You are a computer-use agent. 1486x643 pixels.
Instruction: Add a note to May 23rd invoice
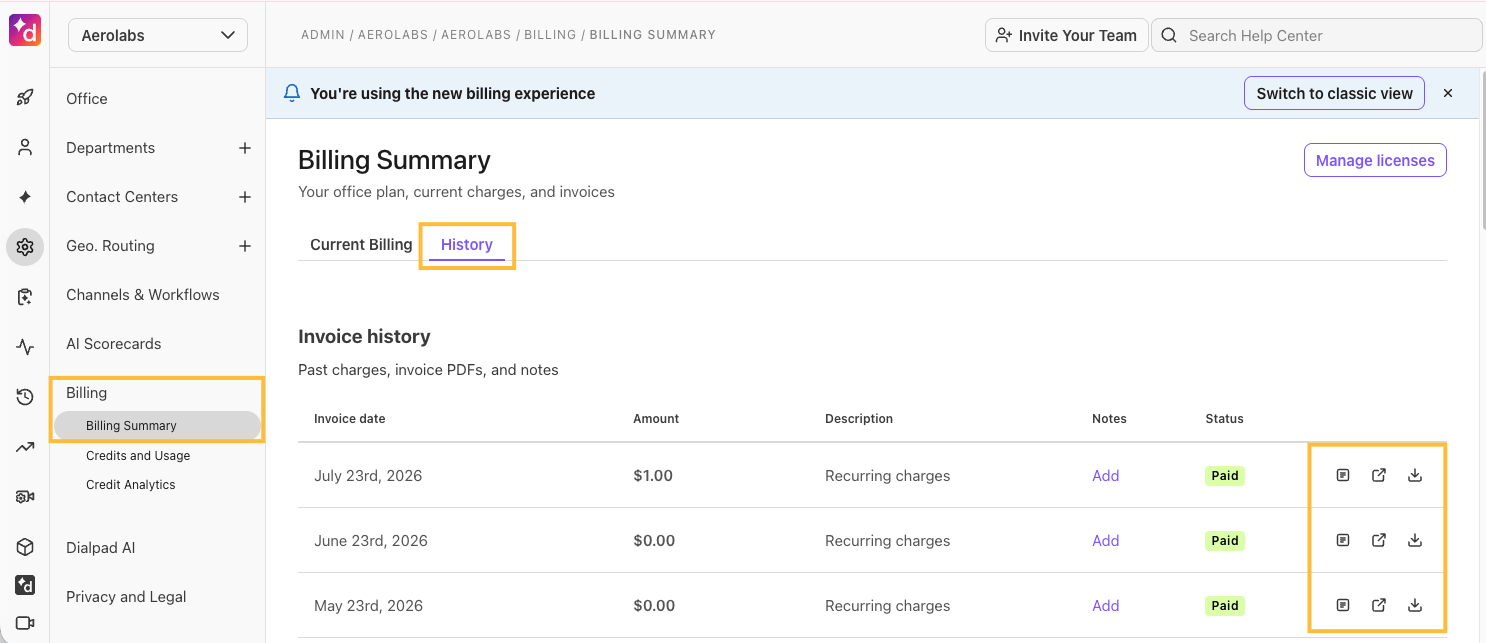tap(1105, 605)
